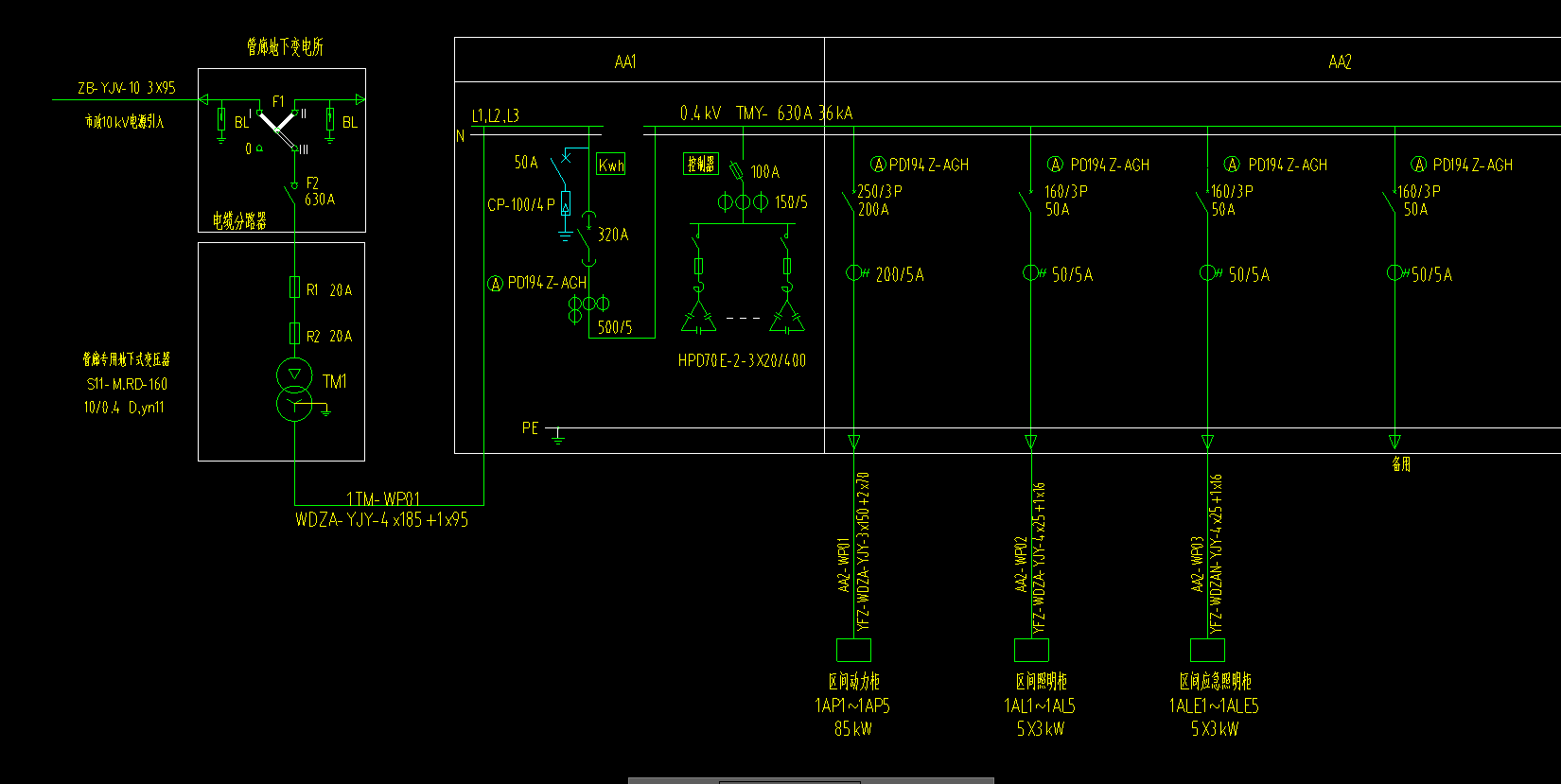The width and height of the screenshot is (1561, 784).
Task: Click the 市政10kV电源引入 text
Action: (x=124, y=122)
